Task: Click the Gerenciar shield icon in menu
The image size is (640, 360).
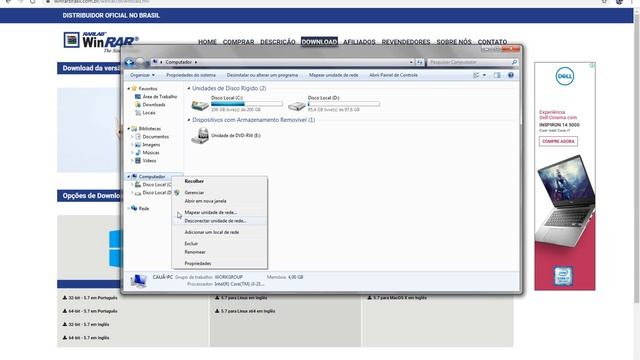Action: pos(177,192)
